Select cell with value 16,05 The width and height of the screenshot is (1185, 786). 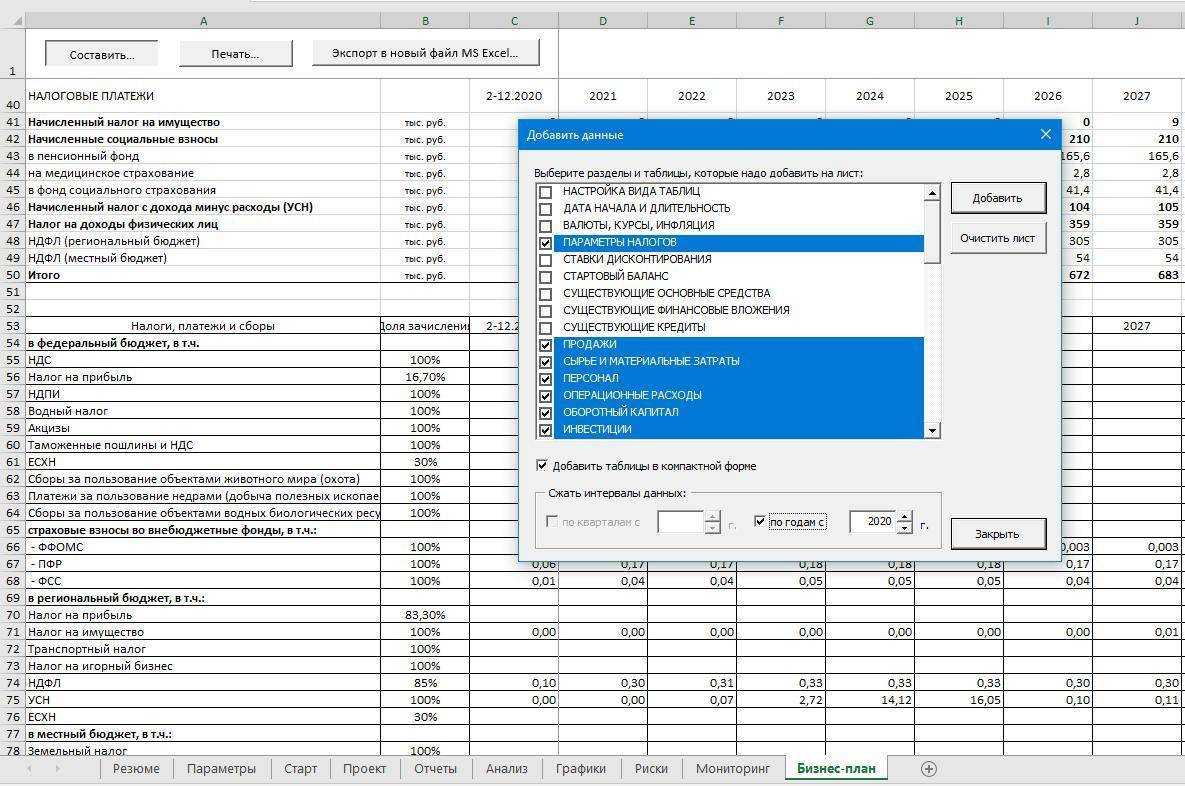coord(959,700)
